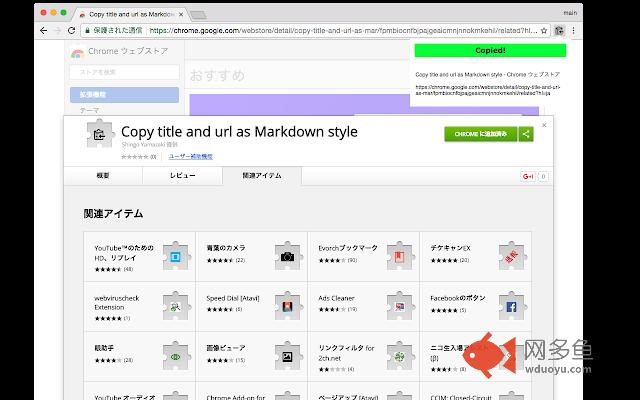Viewport: 640px width, 400px height.
Task: Click the おすすめ heading
Action: tap(217, 76)
